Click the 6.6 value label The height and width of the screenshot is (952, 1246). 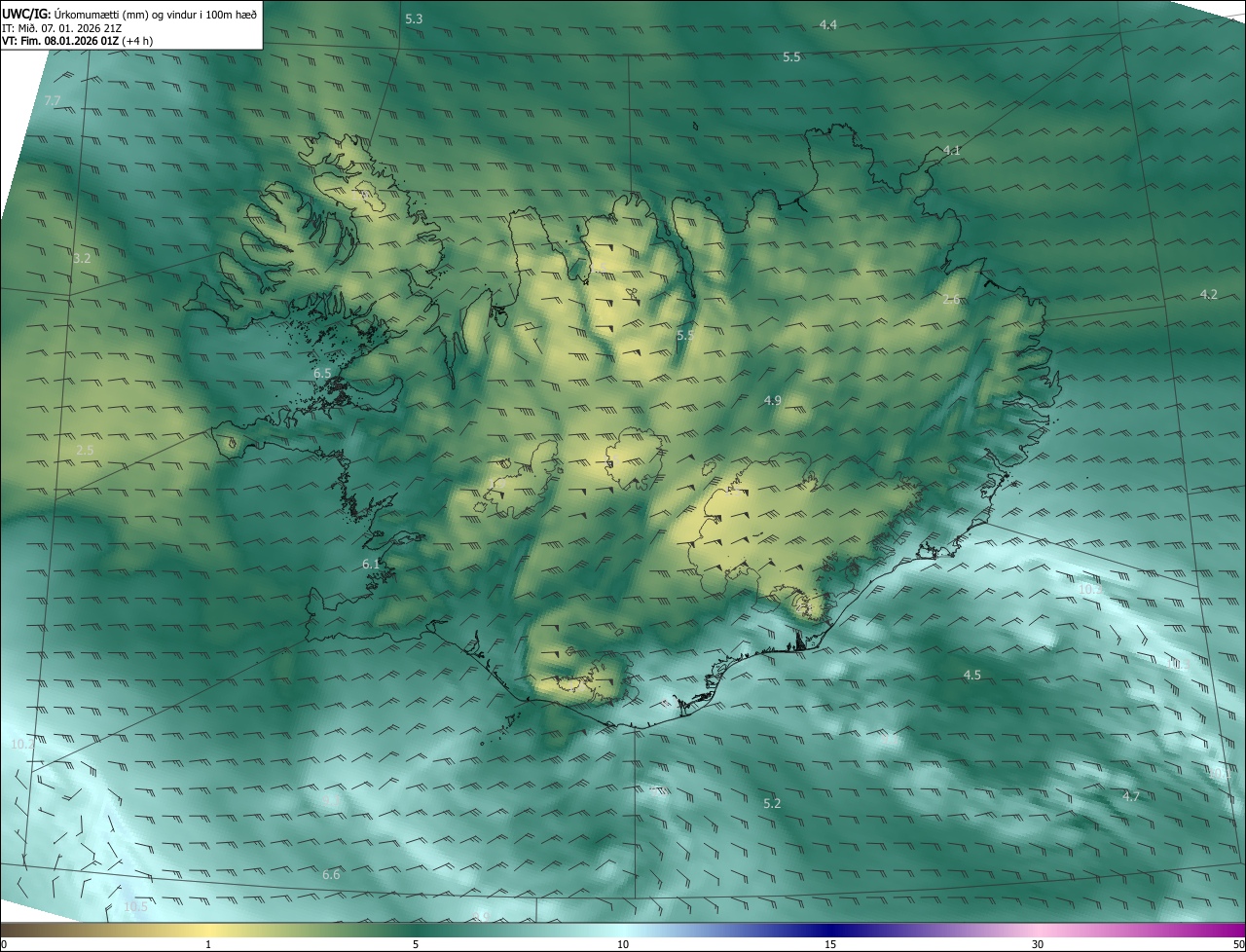pos(331,874)
